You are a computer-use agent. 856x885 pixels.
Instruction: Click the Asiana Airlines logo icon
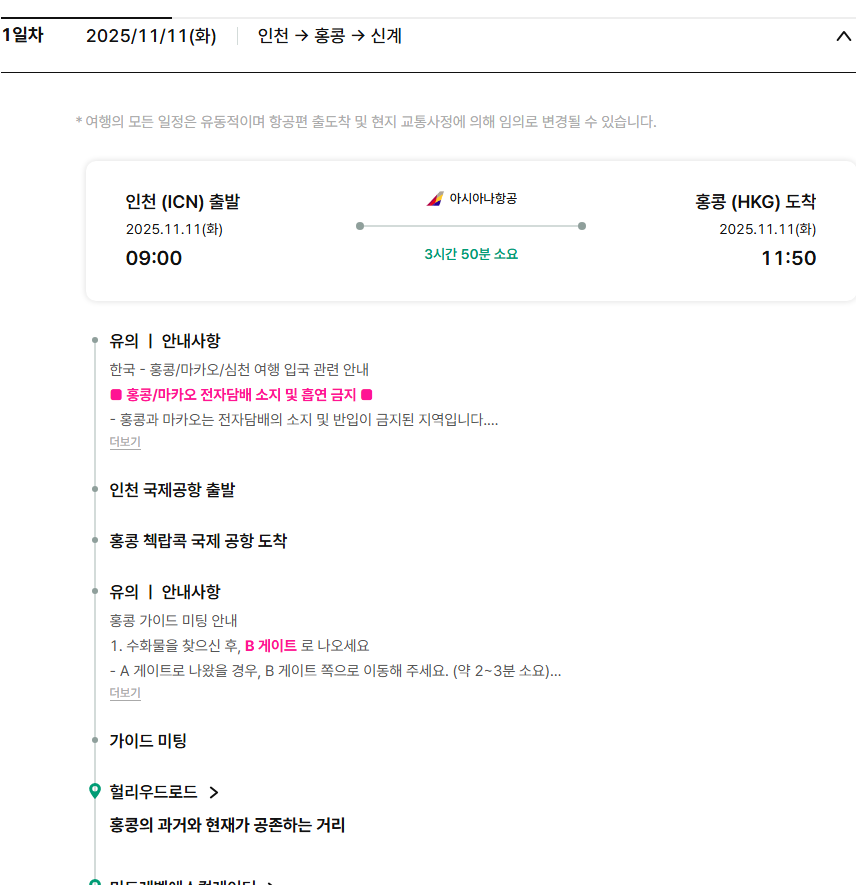[434, 199]
